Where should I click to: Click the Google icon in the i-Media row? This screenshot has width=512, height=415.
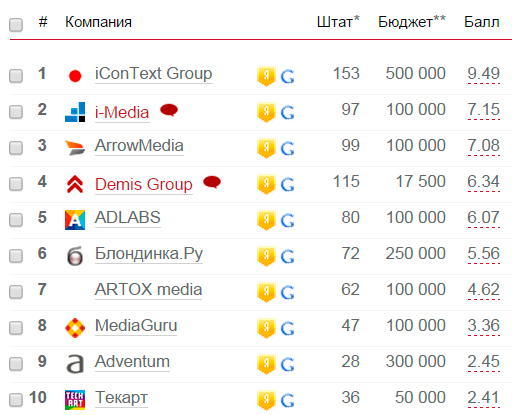click(x=287, y=112)
